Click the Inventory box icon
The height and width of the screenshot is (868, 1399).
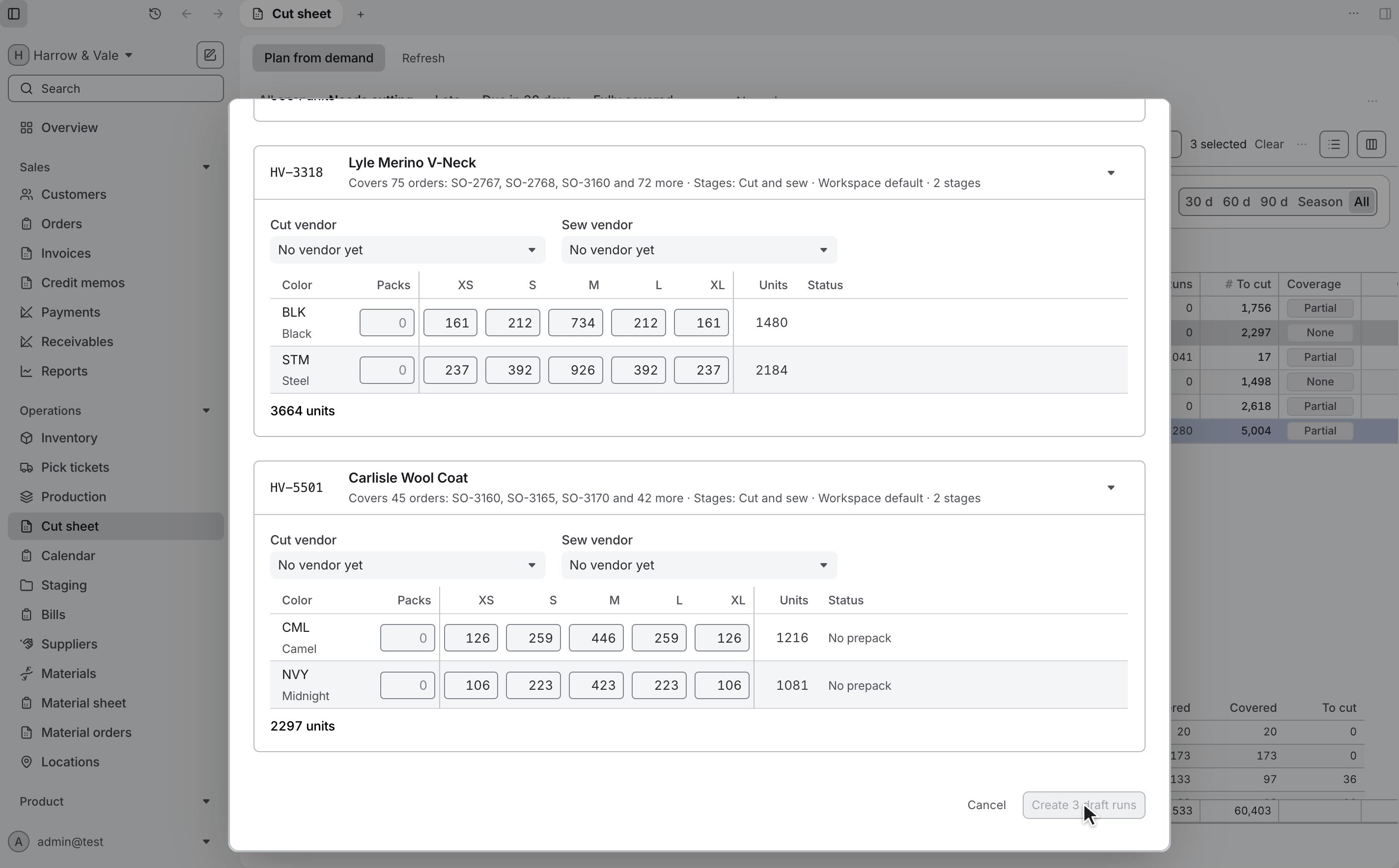click(27, 438)
